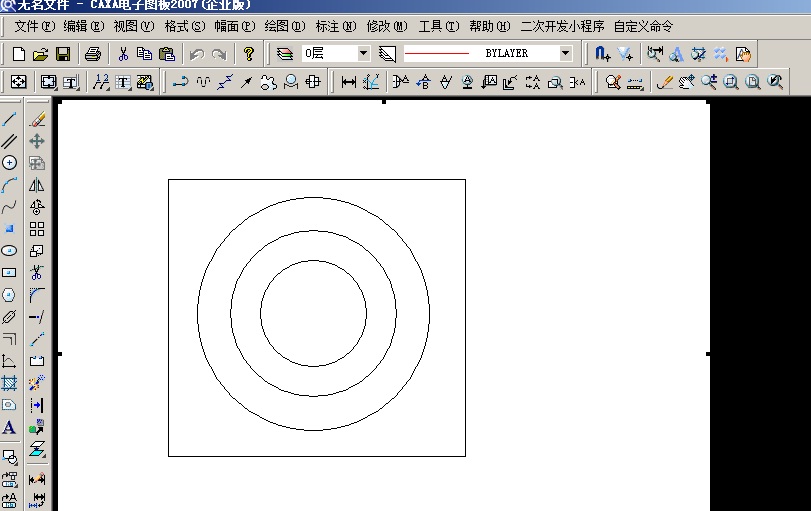Viewport: 811px width, 511px height.
Task: Open the layer dropdown showing 0层
Action: click(336, 53)
